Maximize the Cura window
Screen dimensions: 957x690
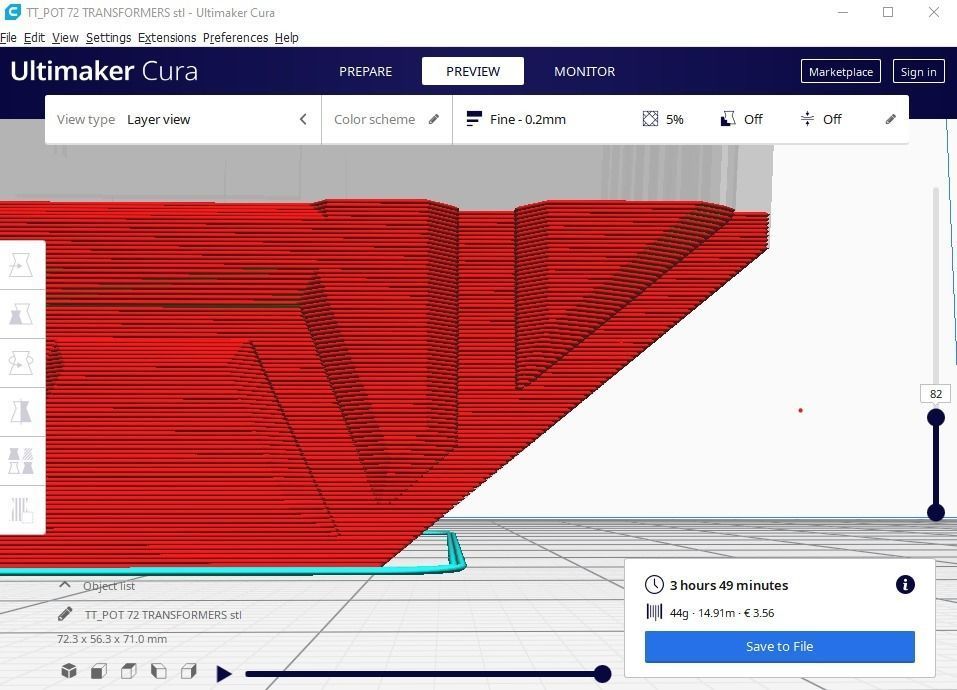click(x=888, y=12)
